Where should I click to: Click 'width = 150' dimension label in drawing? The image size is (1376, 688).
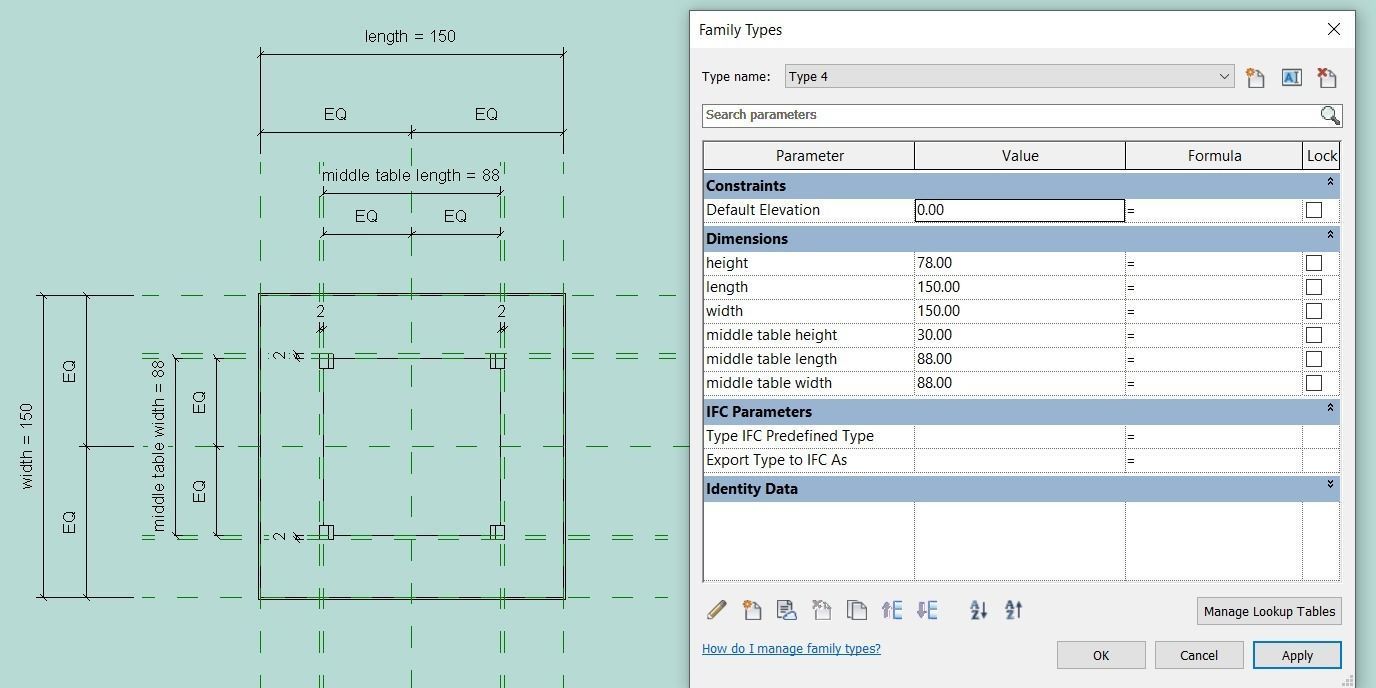coord(27,446)
